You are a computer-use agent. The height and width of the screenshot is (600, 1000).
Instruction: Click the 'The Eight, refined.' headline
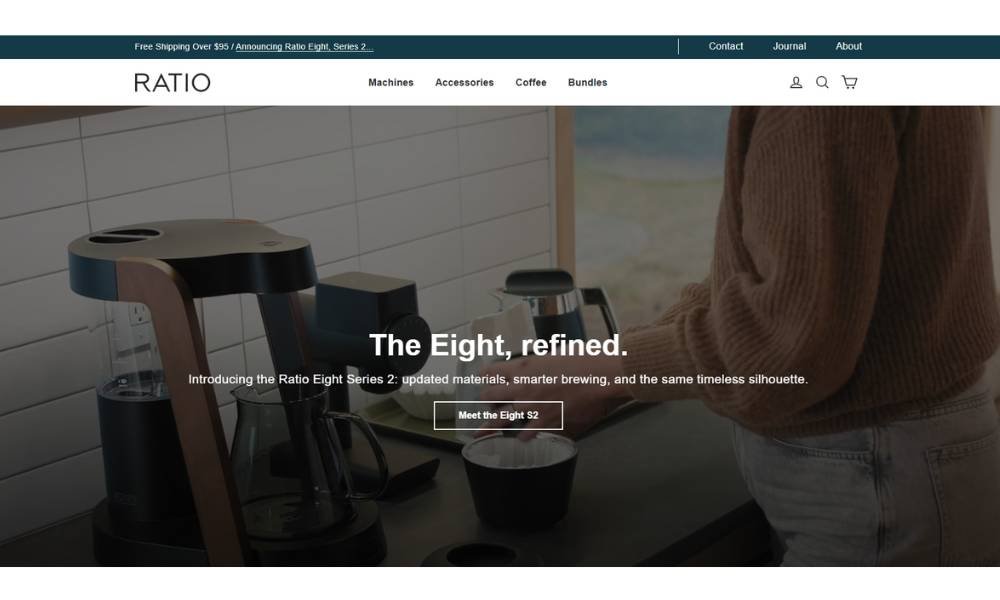(x=498, y=345)
